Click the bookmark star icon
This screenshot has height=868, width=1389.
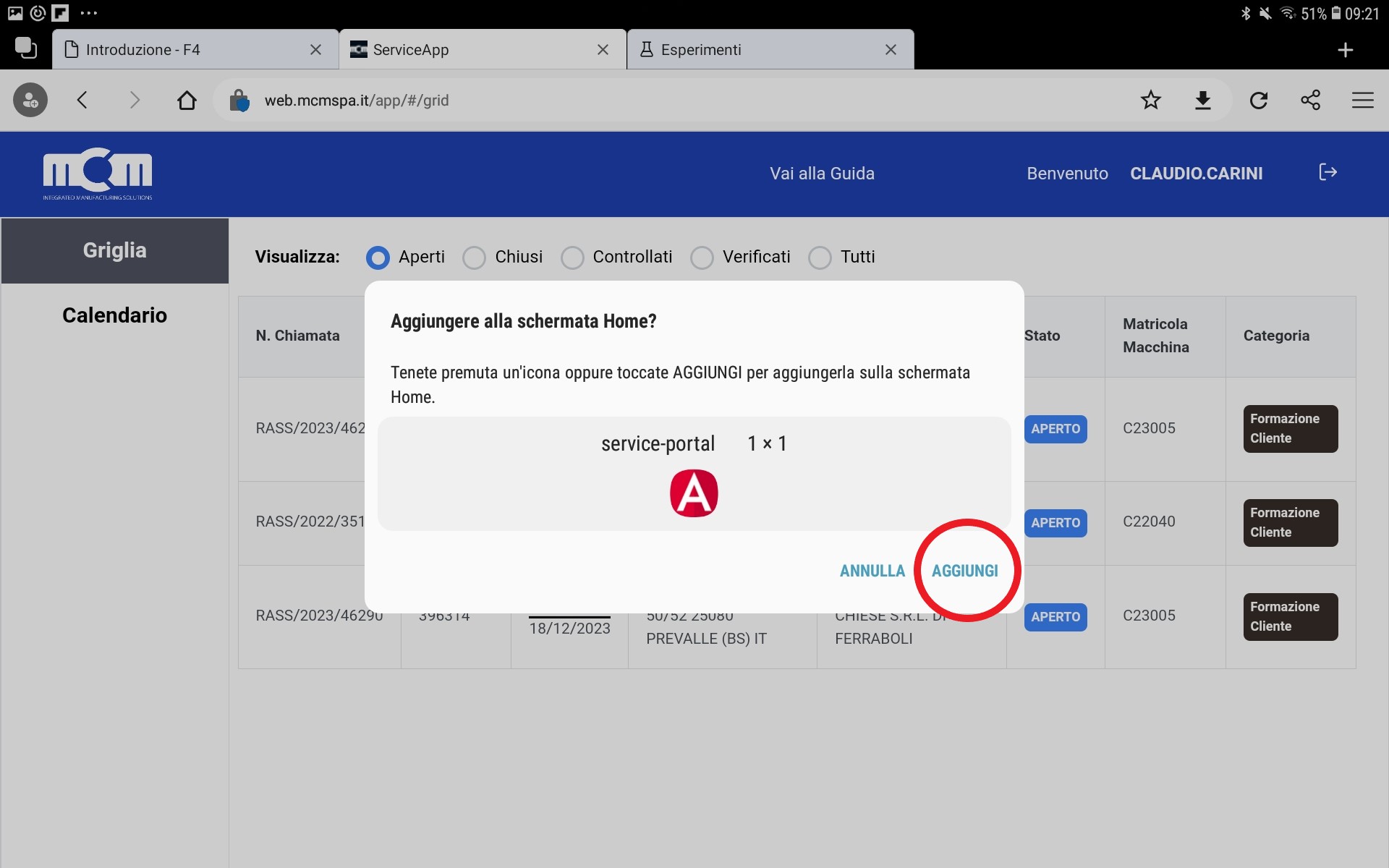(1150, 100)
